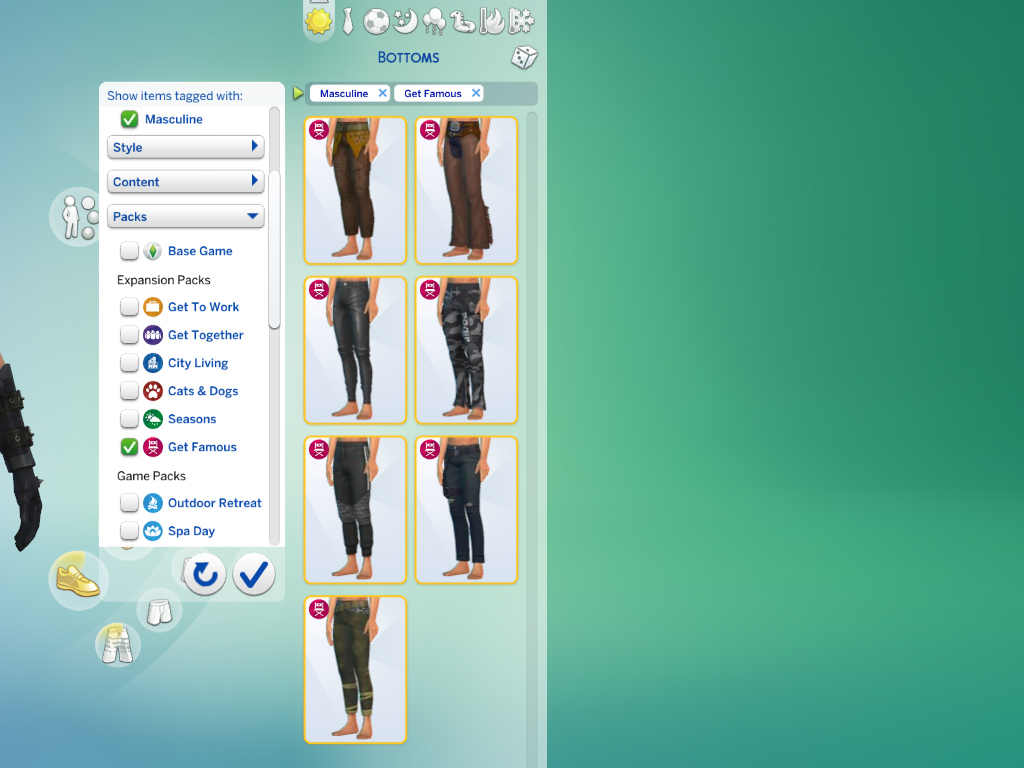Switch to the Formal outfit tie tab
Screen dimensions: 1024x768
coord(347,21)
